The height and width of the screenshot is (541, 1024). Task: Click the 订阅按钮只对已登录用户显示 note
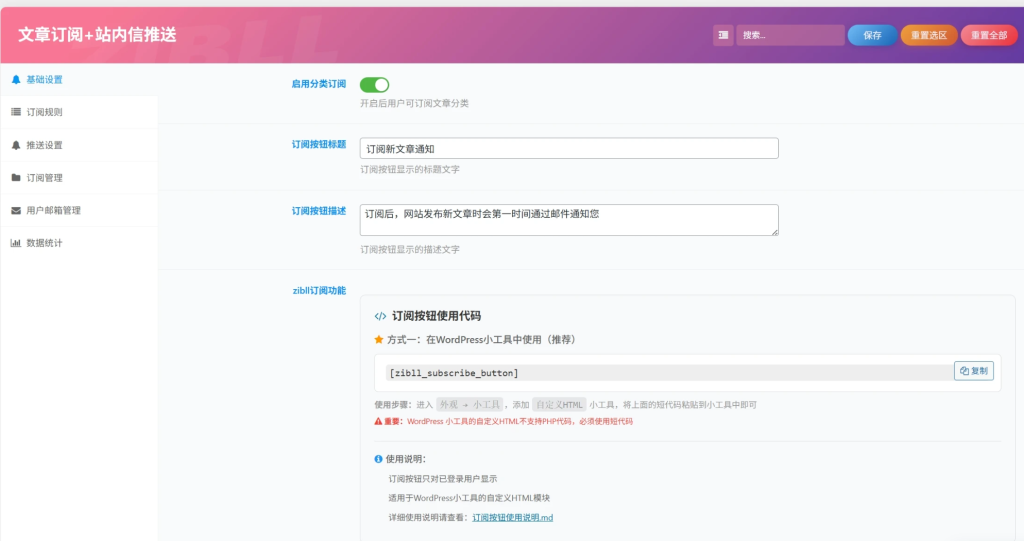pos(443,479)
